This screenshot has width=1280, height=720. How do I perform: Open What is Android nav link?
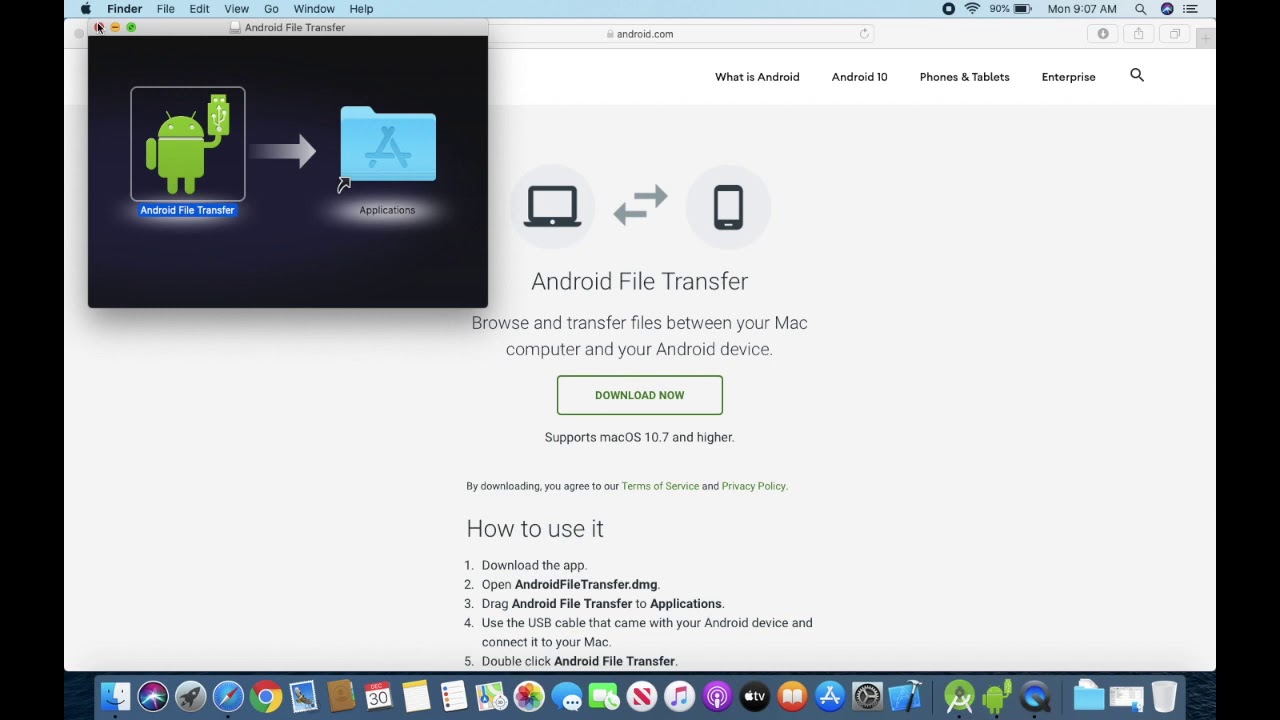click(757, 77)
